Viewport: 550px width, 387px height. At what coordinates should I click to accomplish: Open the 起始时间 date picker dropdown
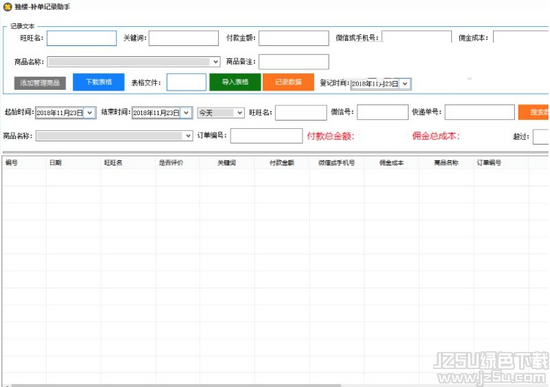(x=89, y=113)
